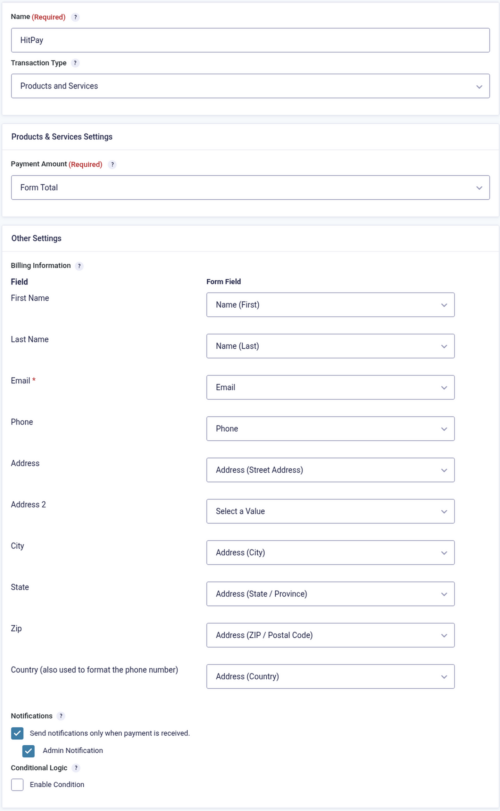500x811 pixels.
Task: Click the Address 2 row label
Action: pos(28,505)
